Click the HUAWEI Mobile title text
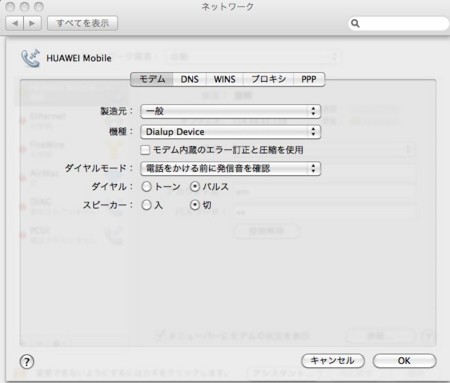This screenshot has height=383, width=450. [x=79, y=58]
